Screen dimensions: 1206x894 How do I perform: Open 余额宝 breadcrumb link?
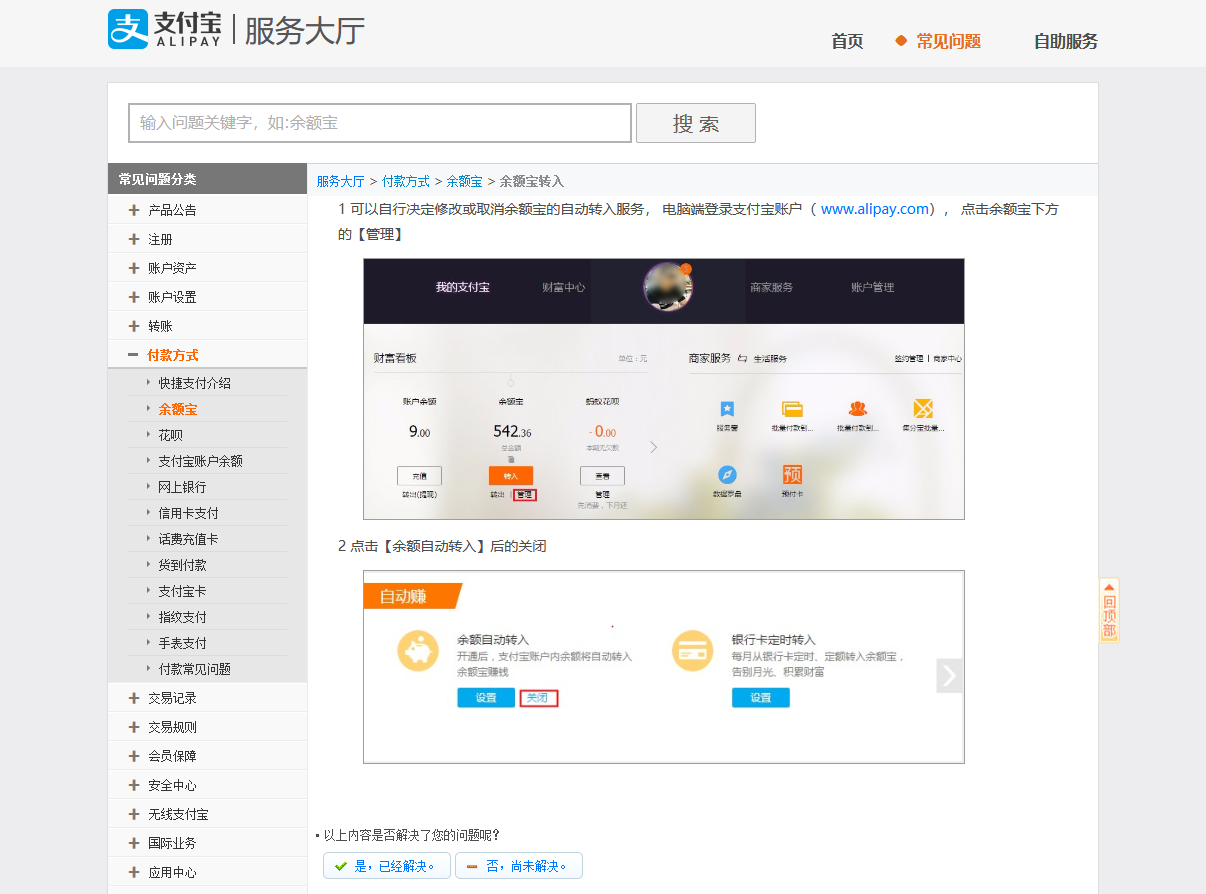coord(465,181)
